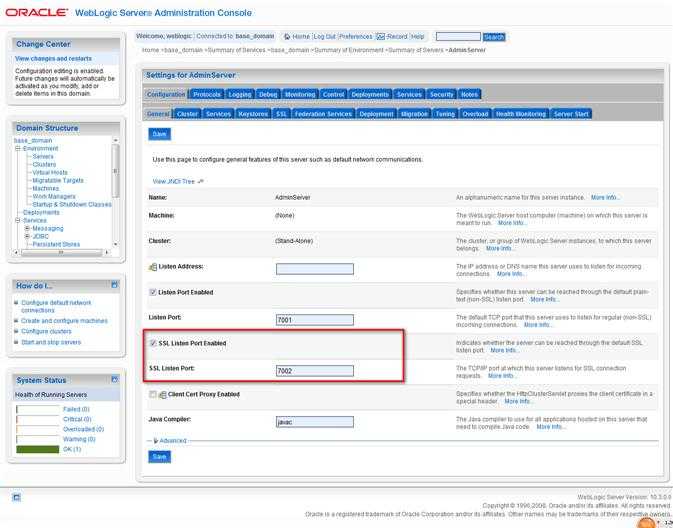Toggle the SSL Listen Port Enabled checkbox
This screenshot has width=673, height=528.
coord(153,343)
